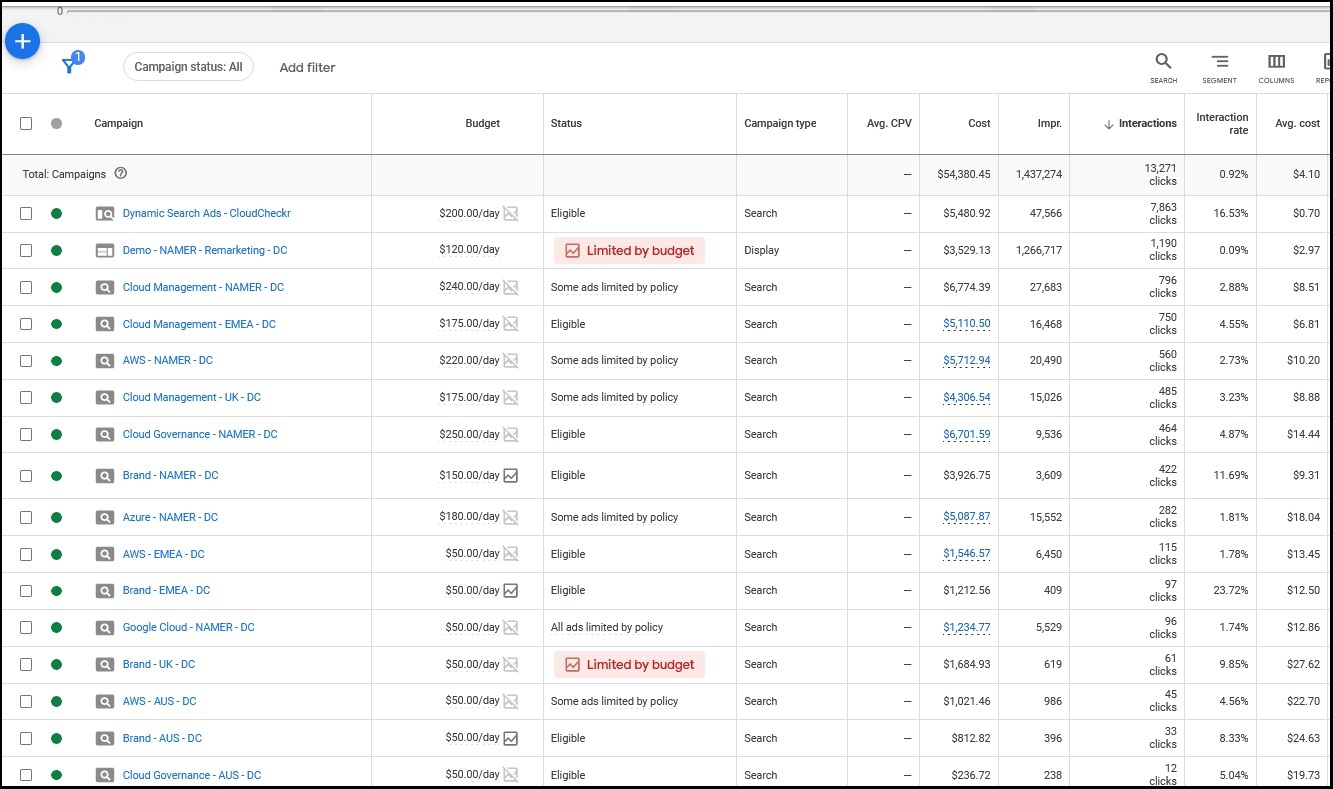Image resolution: width=1333 pixels, height=789 pixels.
Task: Check the AWS - NAMER - DC row checkbox
Action: point(26,361)
